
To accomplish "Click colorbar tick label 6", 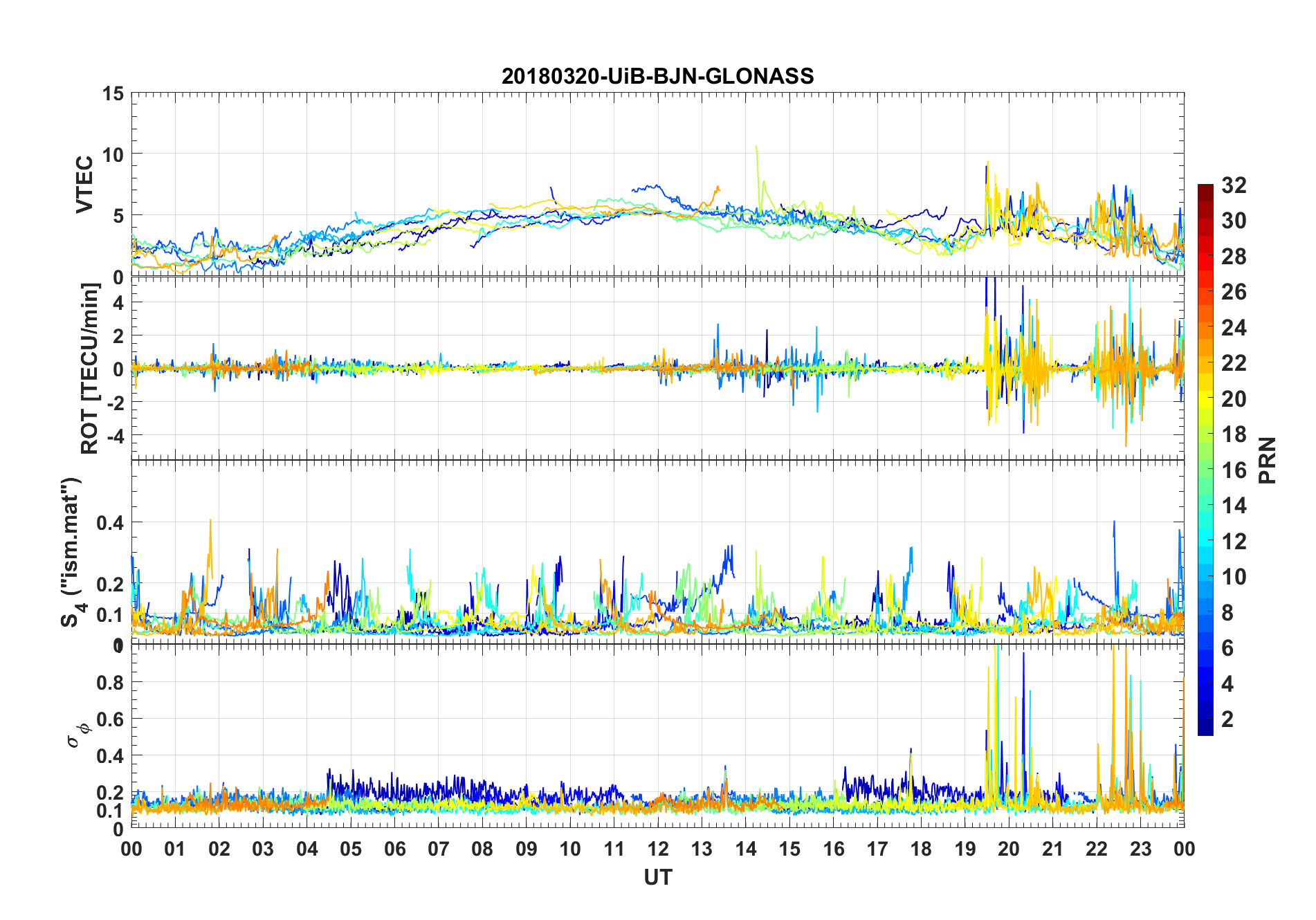I will click(1227, 648).
